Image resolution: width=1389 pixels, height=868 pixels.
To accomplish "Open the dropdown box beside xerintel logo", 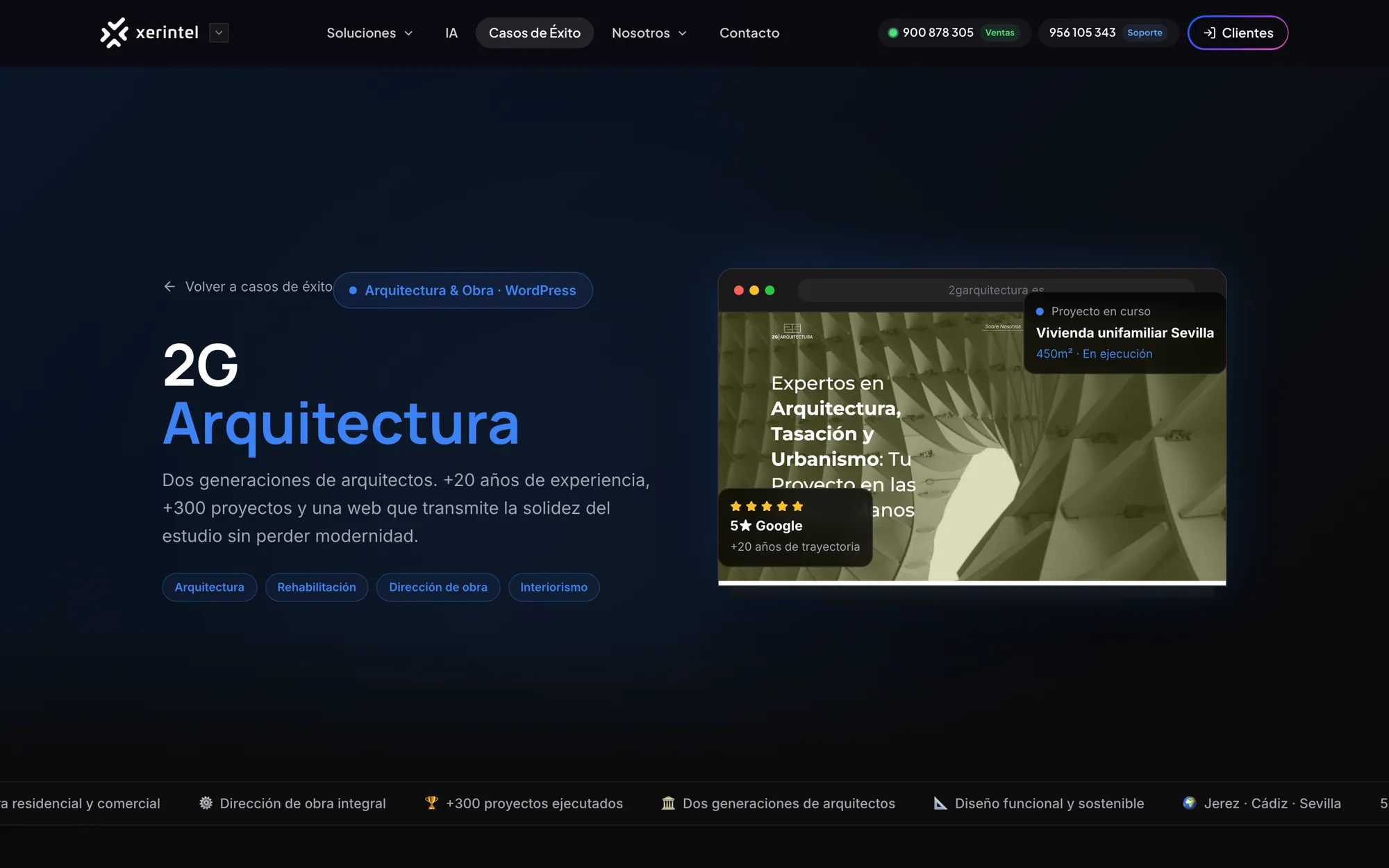I will tap(219, 33).
